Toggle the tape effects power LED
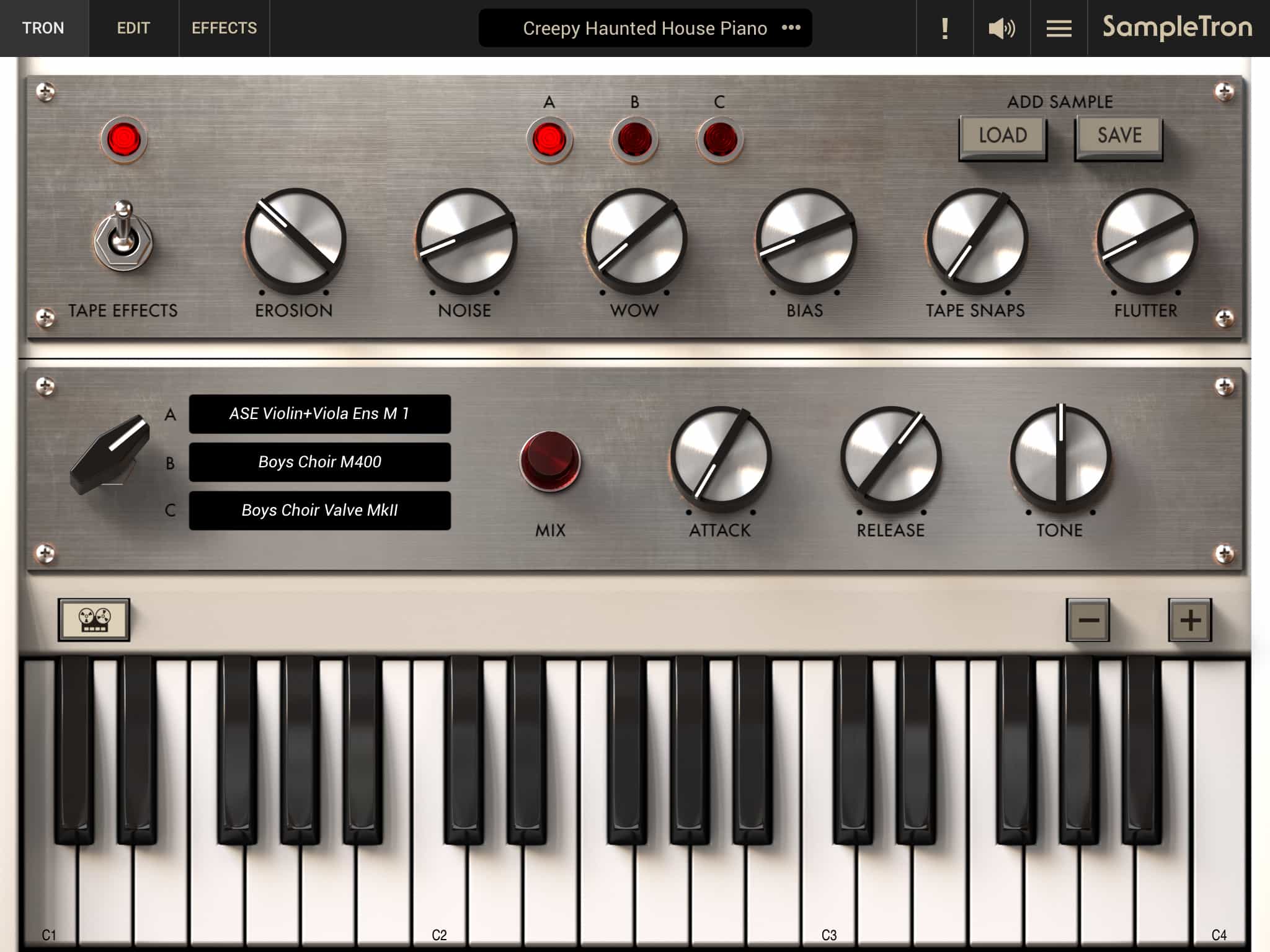 [123, 139]
